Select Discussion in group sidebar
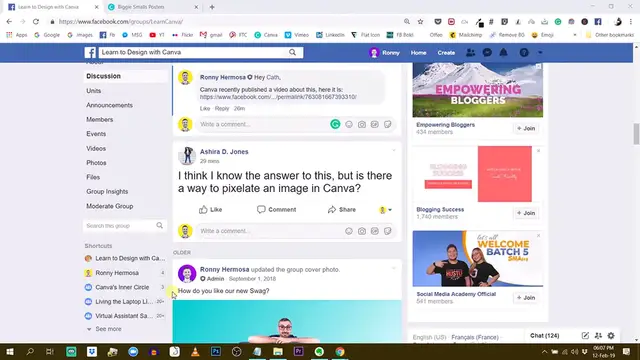This screenshot has width=640, height=360. (103, 76)
